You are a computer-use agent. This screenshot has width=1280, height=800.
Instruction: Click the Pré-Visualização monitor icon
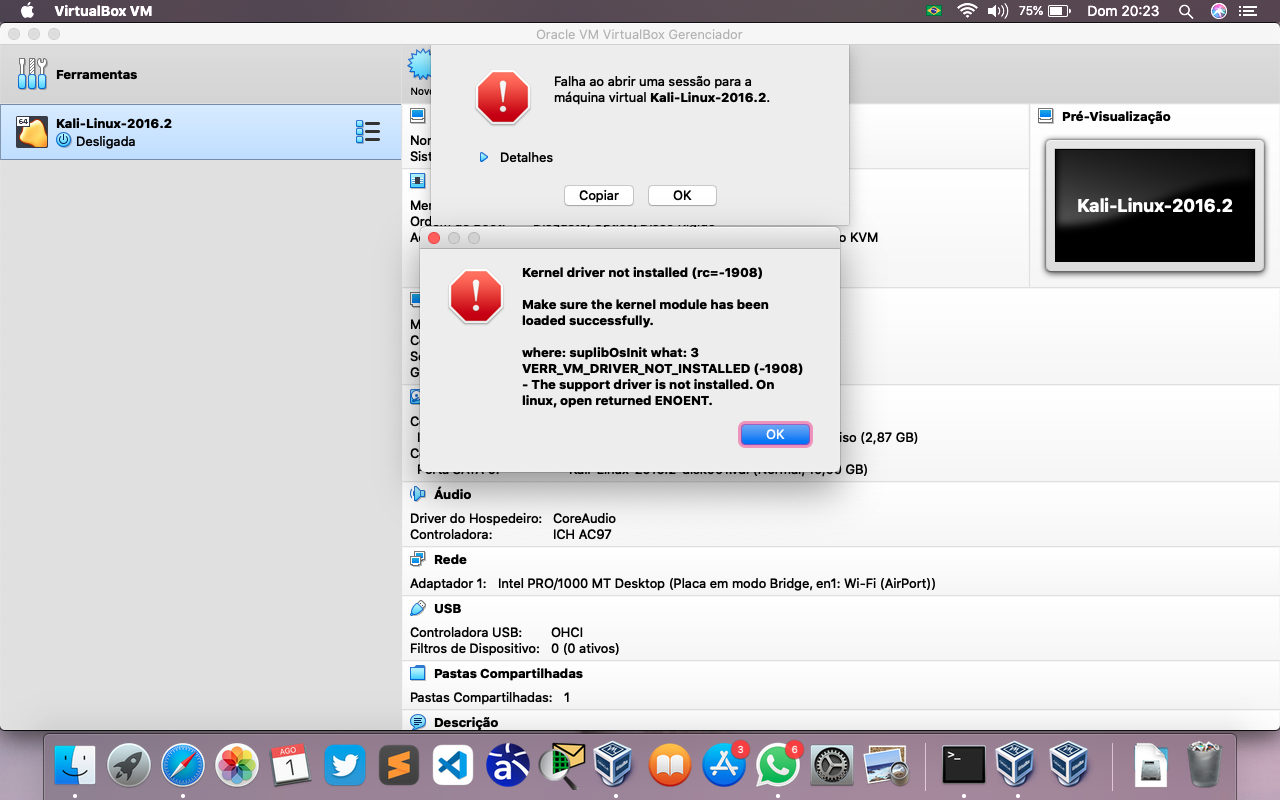[1046, 116]
